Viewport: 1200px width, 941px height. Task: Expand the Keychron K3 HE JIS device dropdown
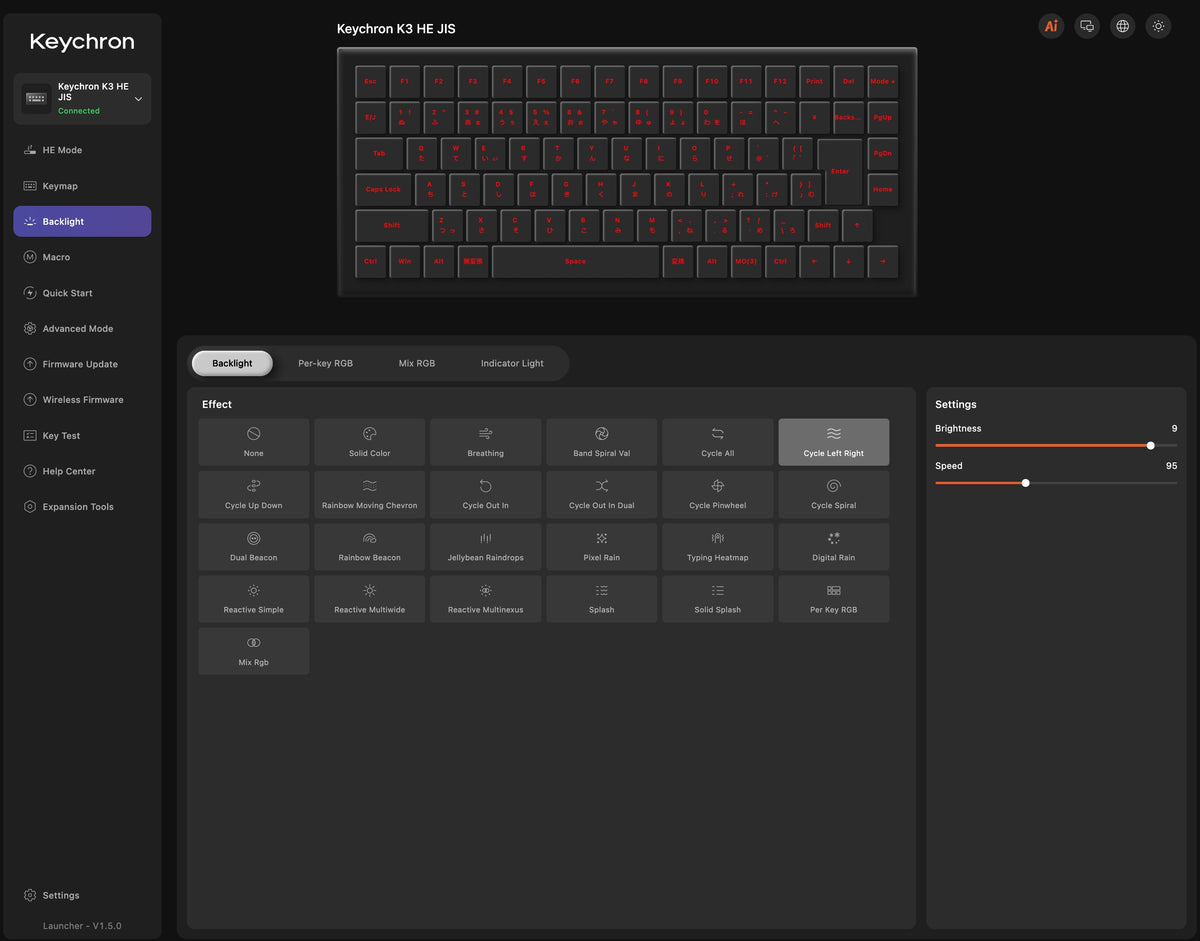click(x=82, y=98)
